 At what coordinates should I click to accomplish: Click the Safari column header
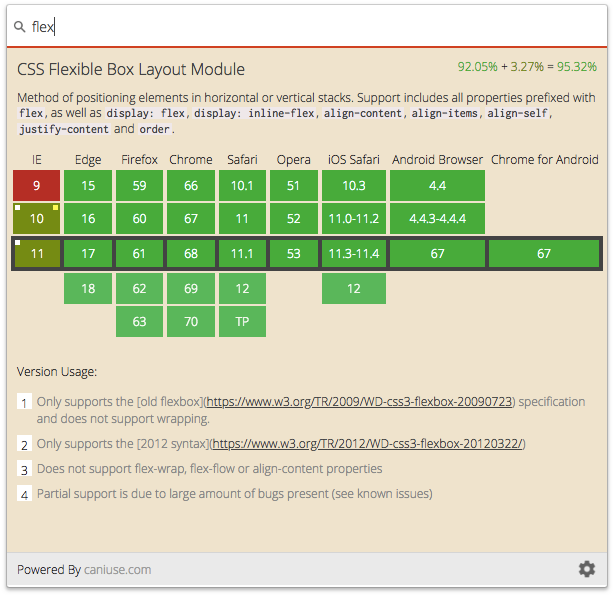coord(242,159)
